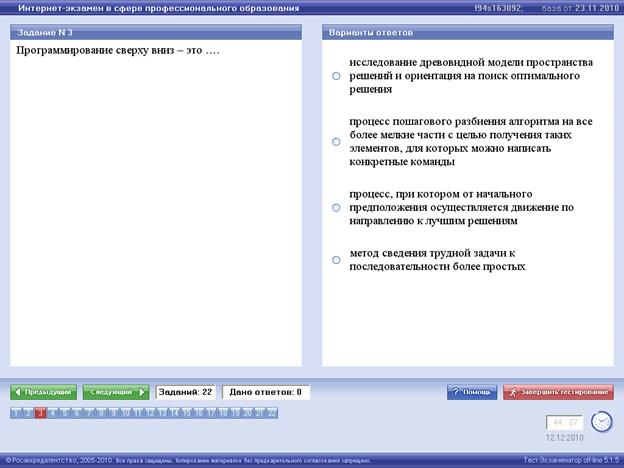The width and height of the screenshot is (624, 468).
Task: Finish the test with Завершить тестирование
Action: point(558,392)
